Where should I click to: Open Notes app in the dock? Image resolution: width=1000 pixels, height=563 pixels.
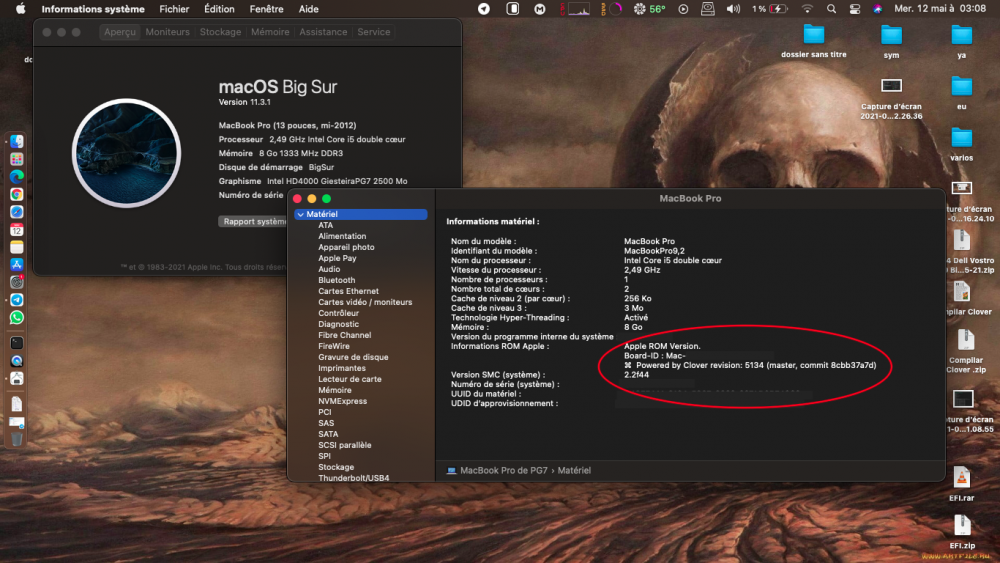point(17,247)
